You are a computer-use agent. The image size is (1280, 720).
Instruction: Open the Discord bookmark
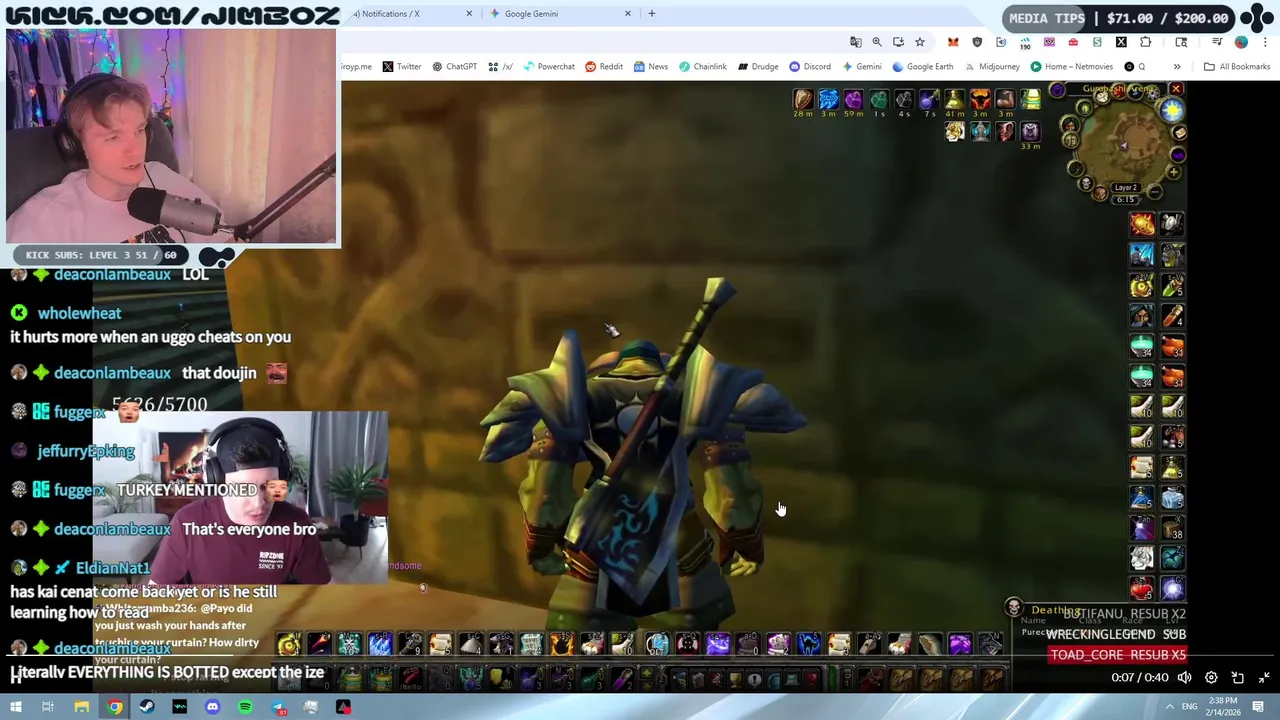tap(810, 67)
